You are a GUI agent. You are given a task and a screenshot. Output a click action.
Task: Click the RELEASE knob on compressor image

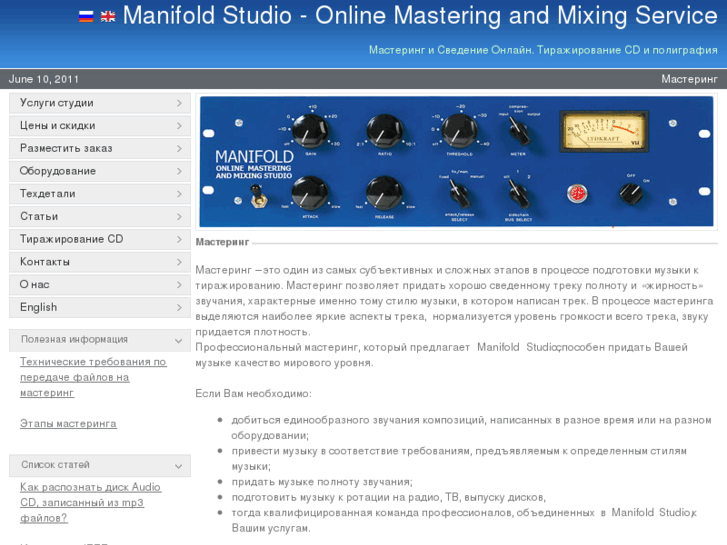pos(384,192)
